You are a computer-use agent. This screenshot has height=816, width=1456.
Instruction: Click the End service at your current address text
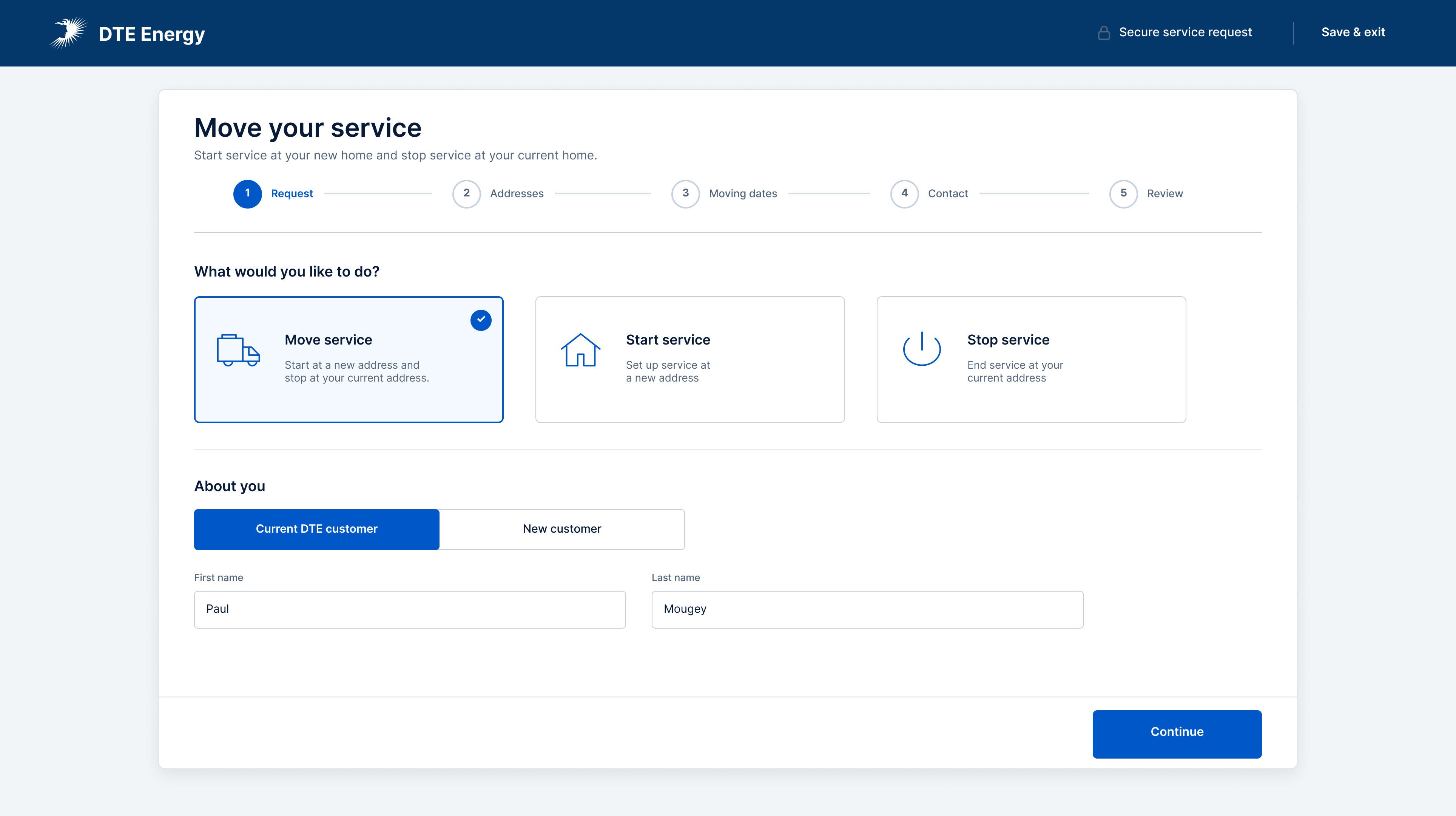(1015, 371)
